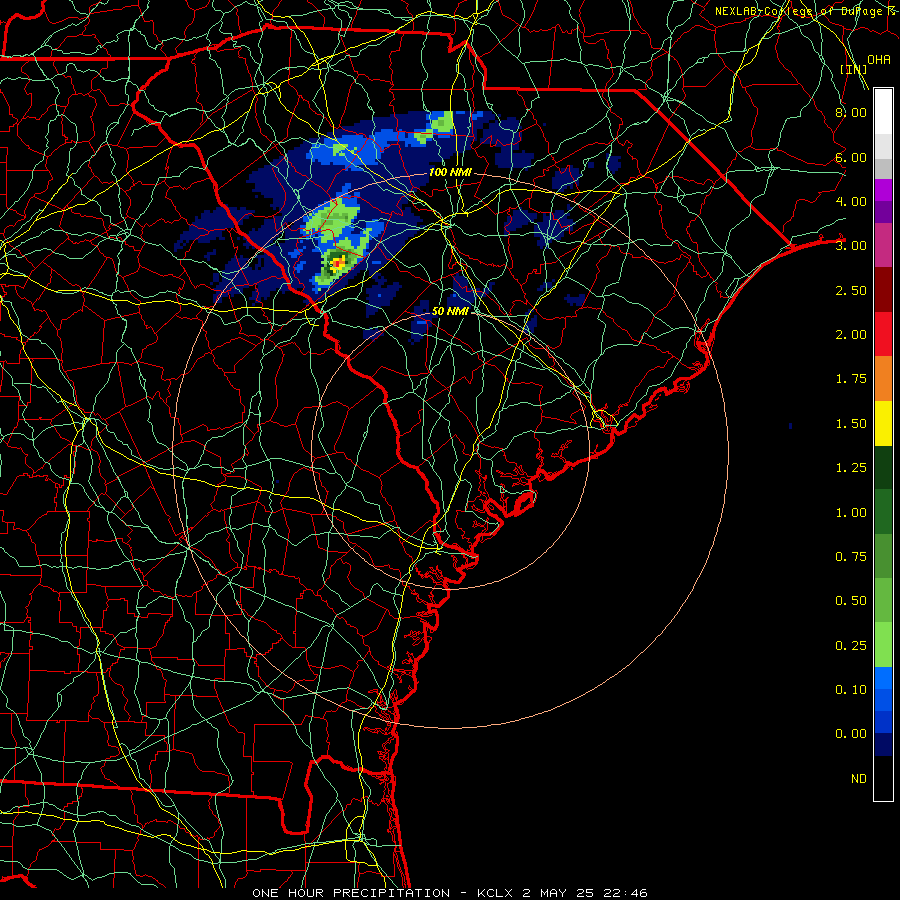This screenshot has width=900, height=900.
Task: Click the 0.00 legend value
Action: (x=851, y=734)
